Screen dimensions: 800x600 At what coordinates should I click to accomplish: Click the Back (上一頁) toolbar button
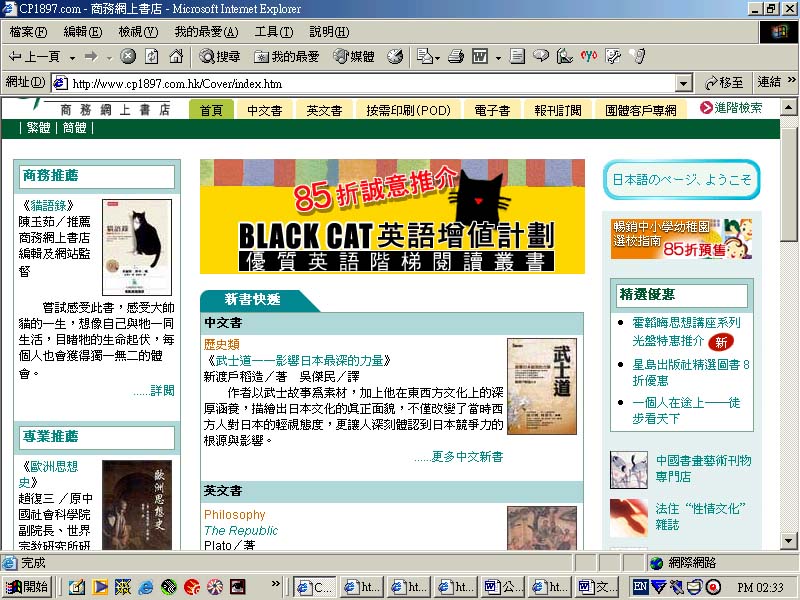34,56
